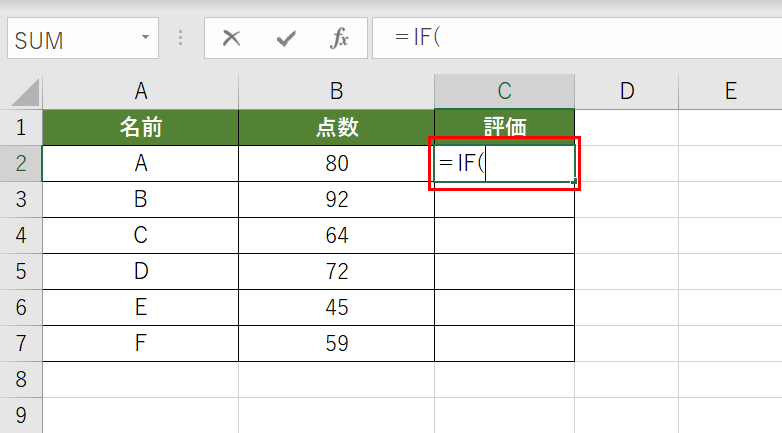Select row 2 header

point(21,164)
